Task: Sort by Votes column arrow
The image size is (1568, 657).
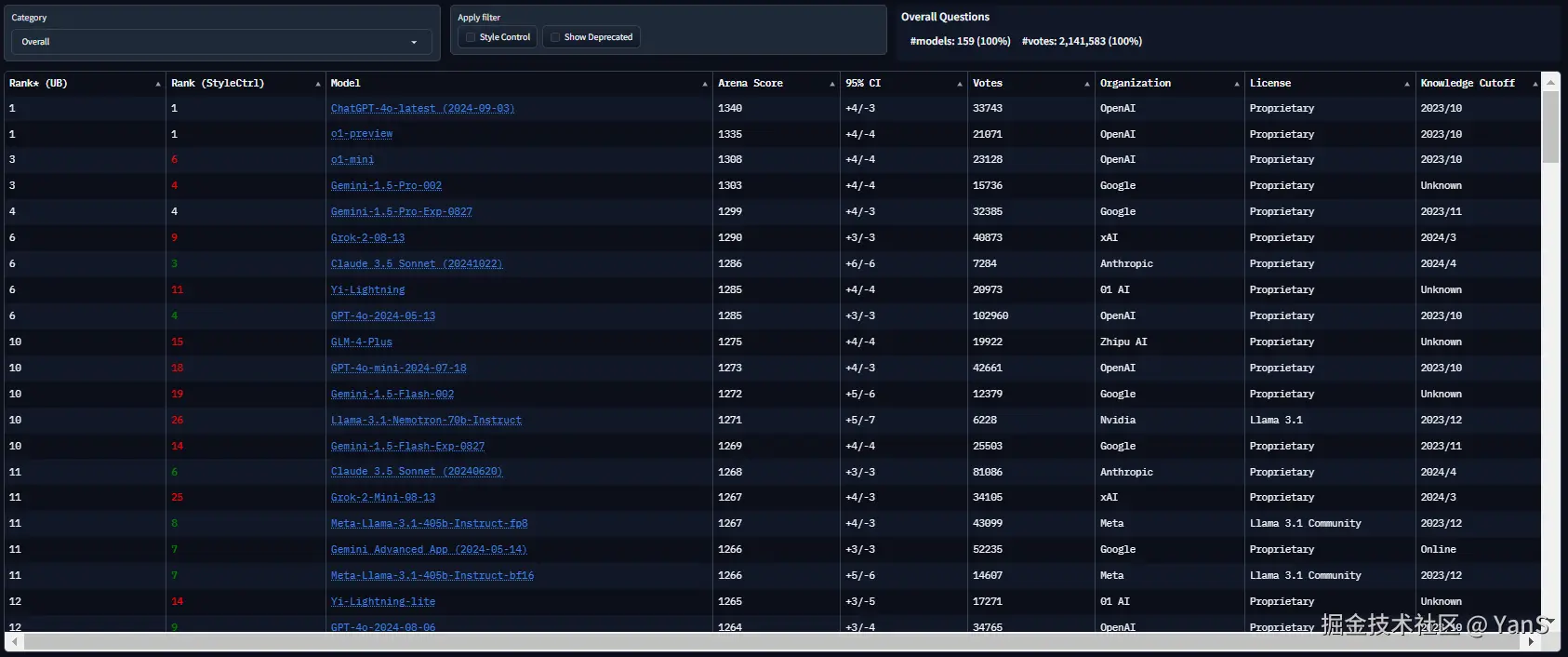Action: (x=1087, y=84)
